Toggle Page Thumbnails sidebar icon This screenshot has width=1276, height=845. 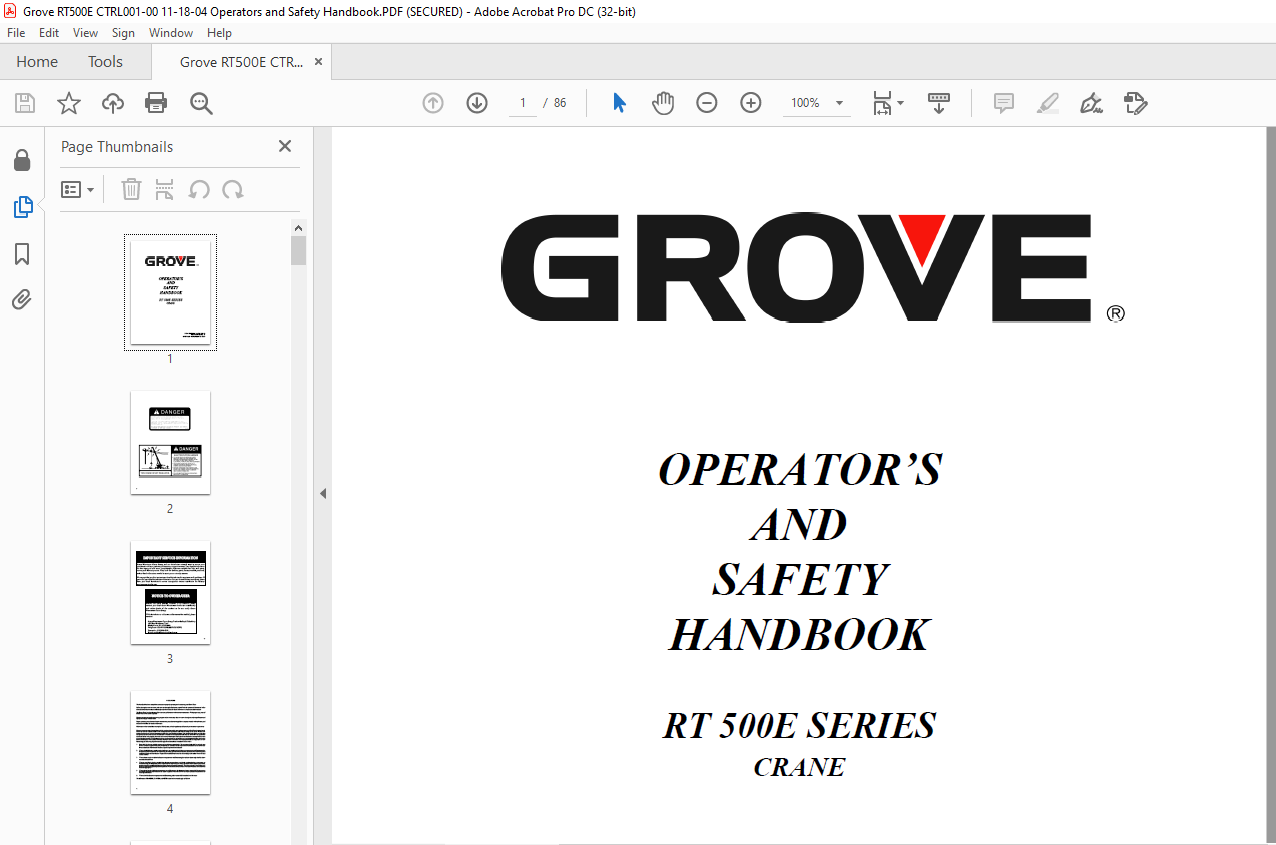pos(22,207)
